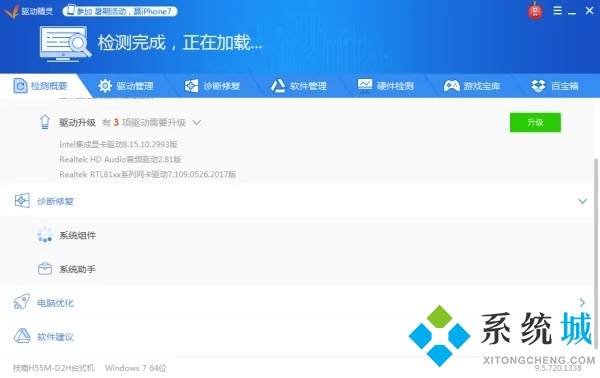Select Intel集成显卡驱动8.15.10.2993版 entry
This screenshot has height=378, width=600.
pyautogui.click(x=118, y=144)
